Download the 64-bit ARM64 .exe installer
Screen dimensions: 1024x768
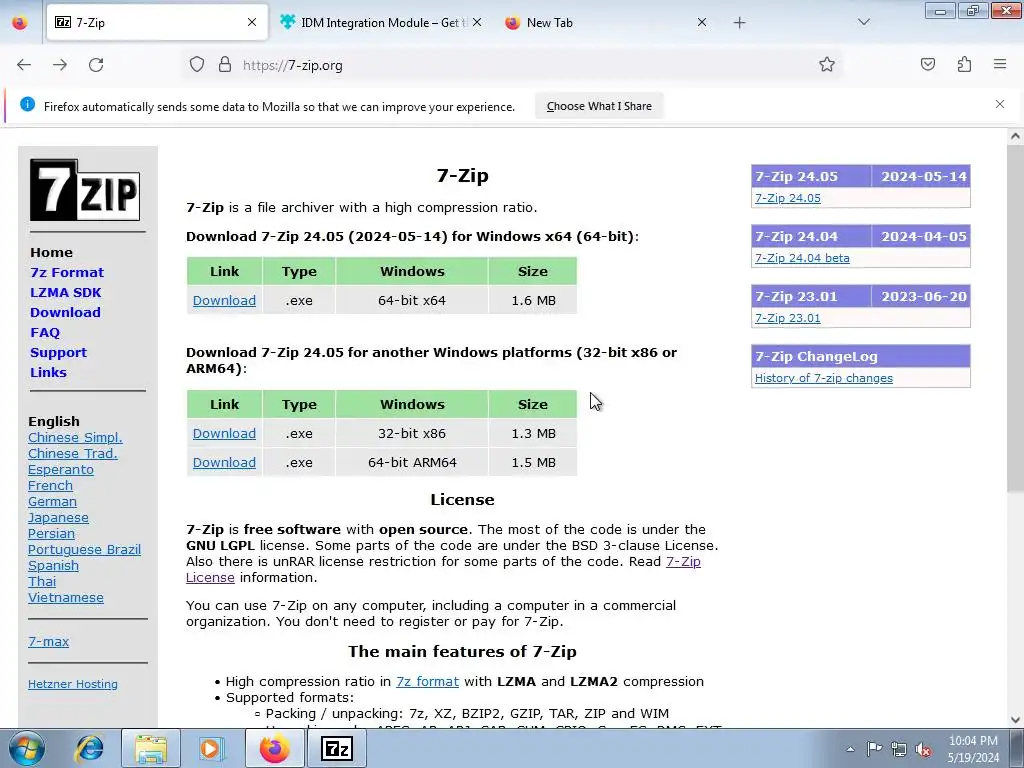[x=224, y=462]
